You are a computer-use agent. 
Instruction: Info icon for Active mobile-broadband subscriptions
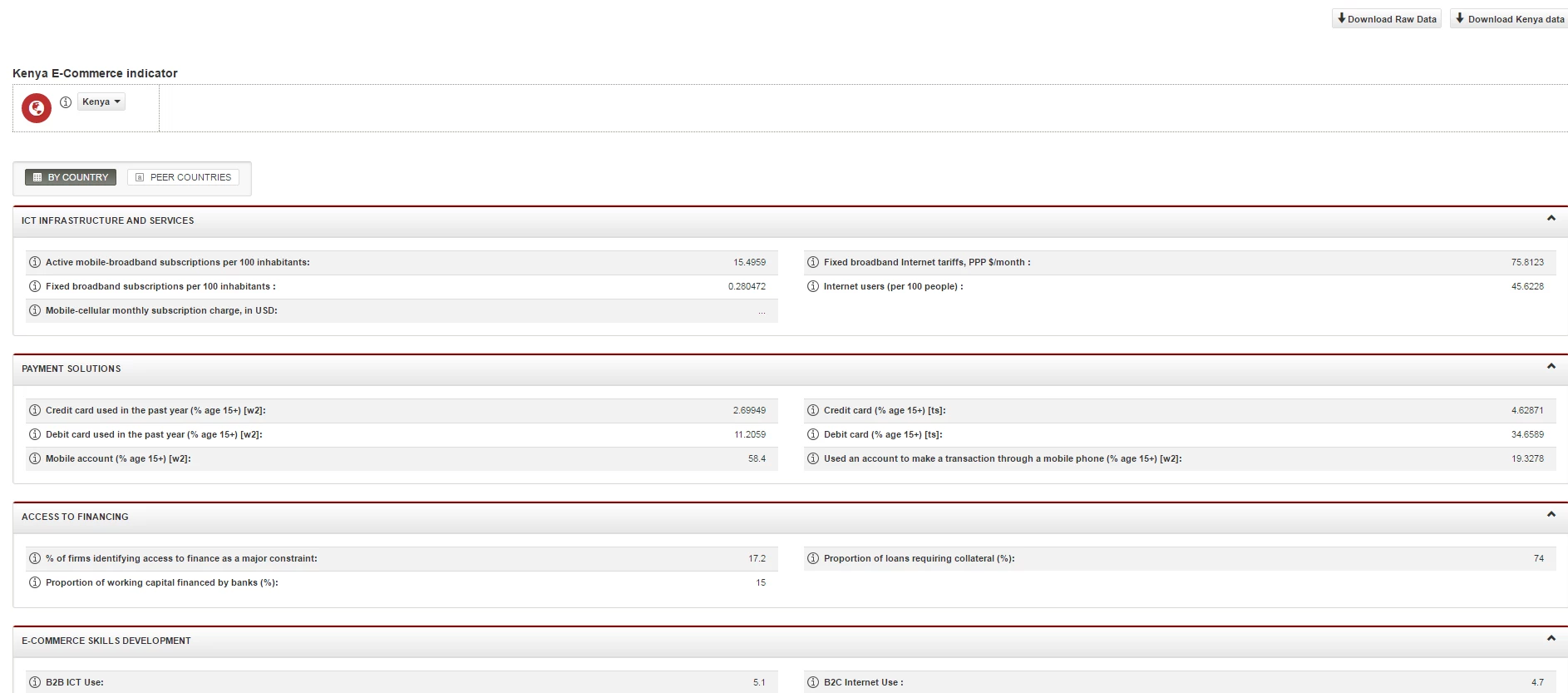(35, 262)
